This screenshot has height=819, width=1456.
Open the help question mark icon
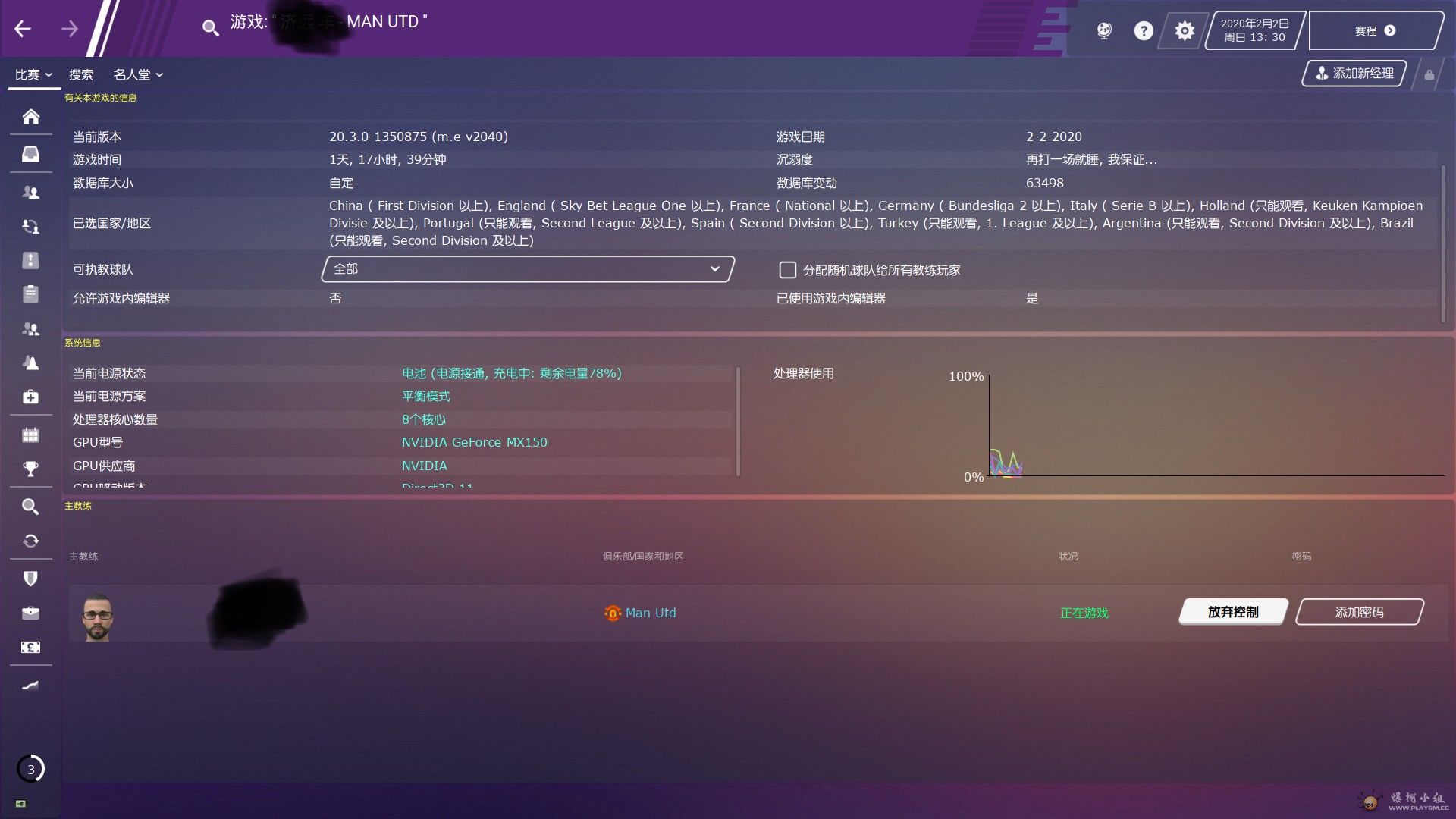coord(1144,30)
